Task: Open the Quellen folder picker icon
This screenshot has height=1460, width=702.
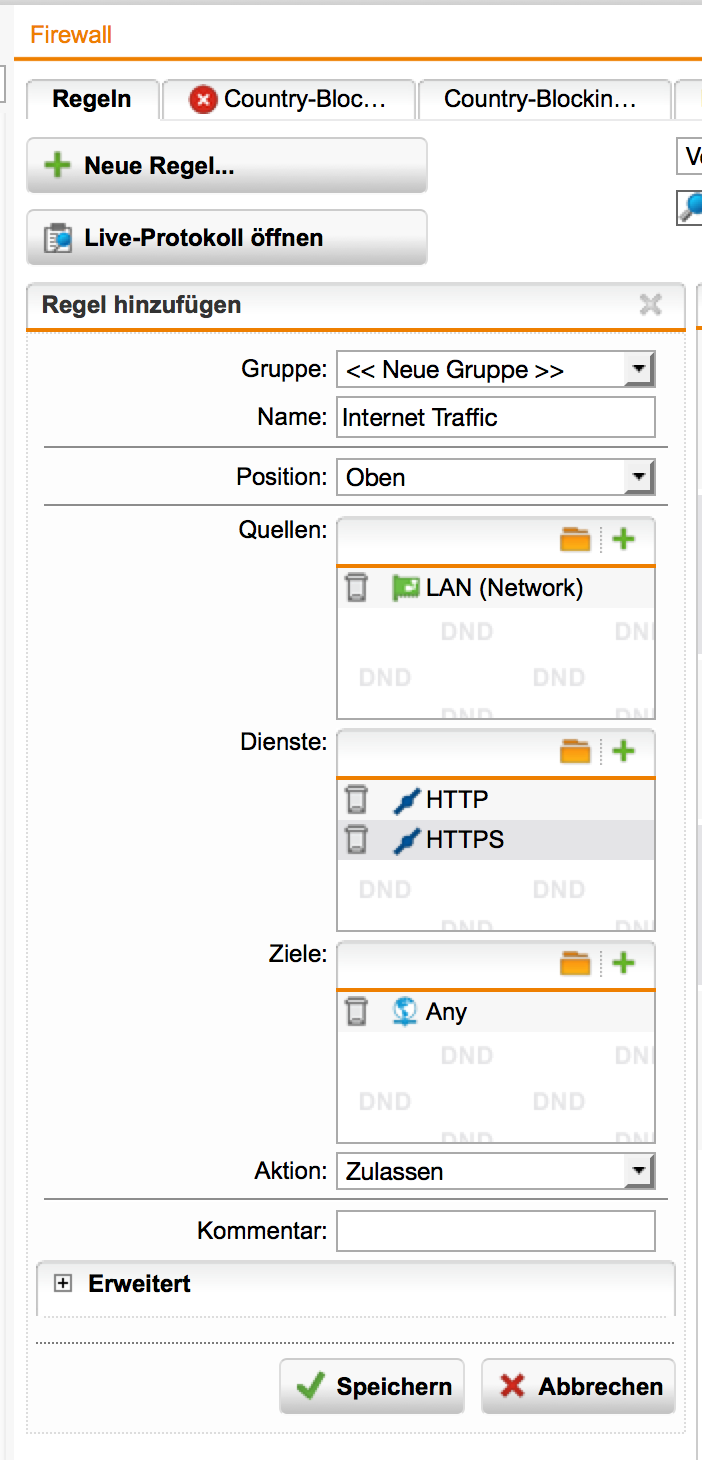Action: click(575, 539)
